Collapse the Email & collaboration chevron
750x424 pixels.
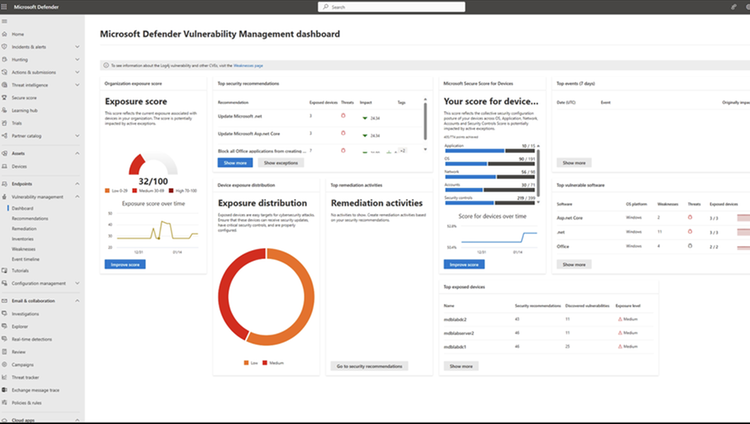[77, 301]
